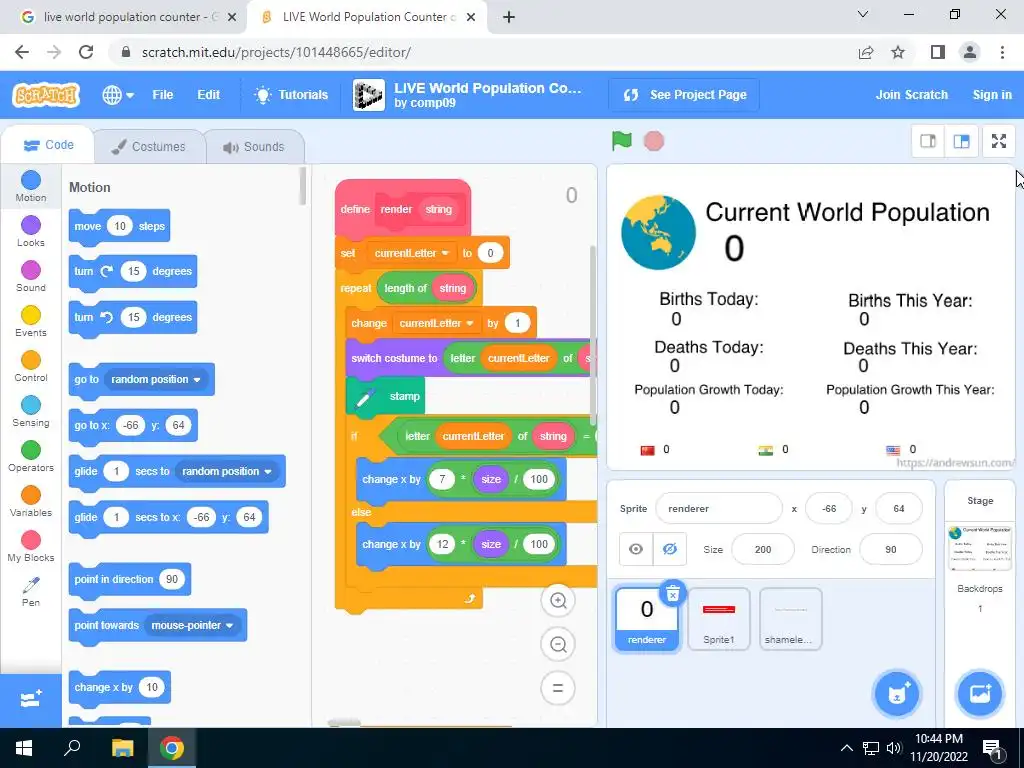Click the block palette scrollbar
This screenshot has height=768, width=1024.
pos(302,186)
